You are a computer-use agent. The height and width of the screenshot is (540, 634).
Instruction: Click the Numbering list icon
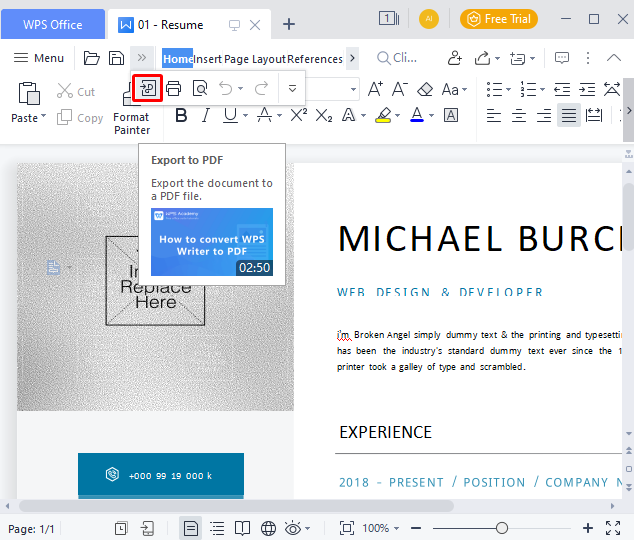tap(528, 89)
